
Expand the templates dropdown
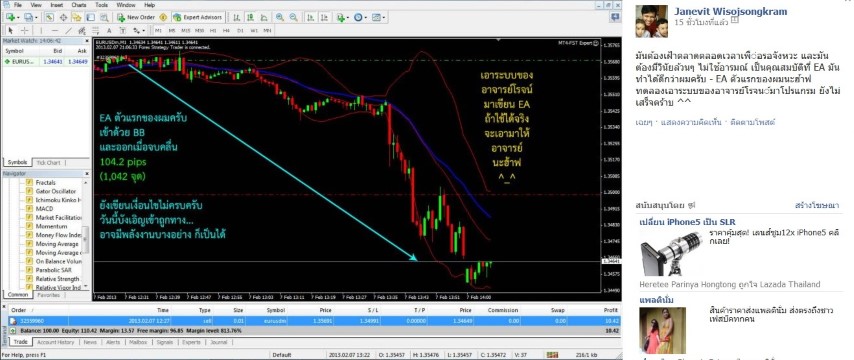[x=384, y=17]
